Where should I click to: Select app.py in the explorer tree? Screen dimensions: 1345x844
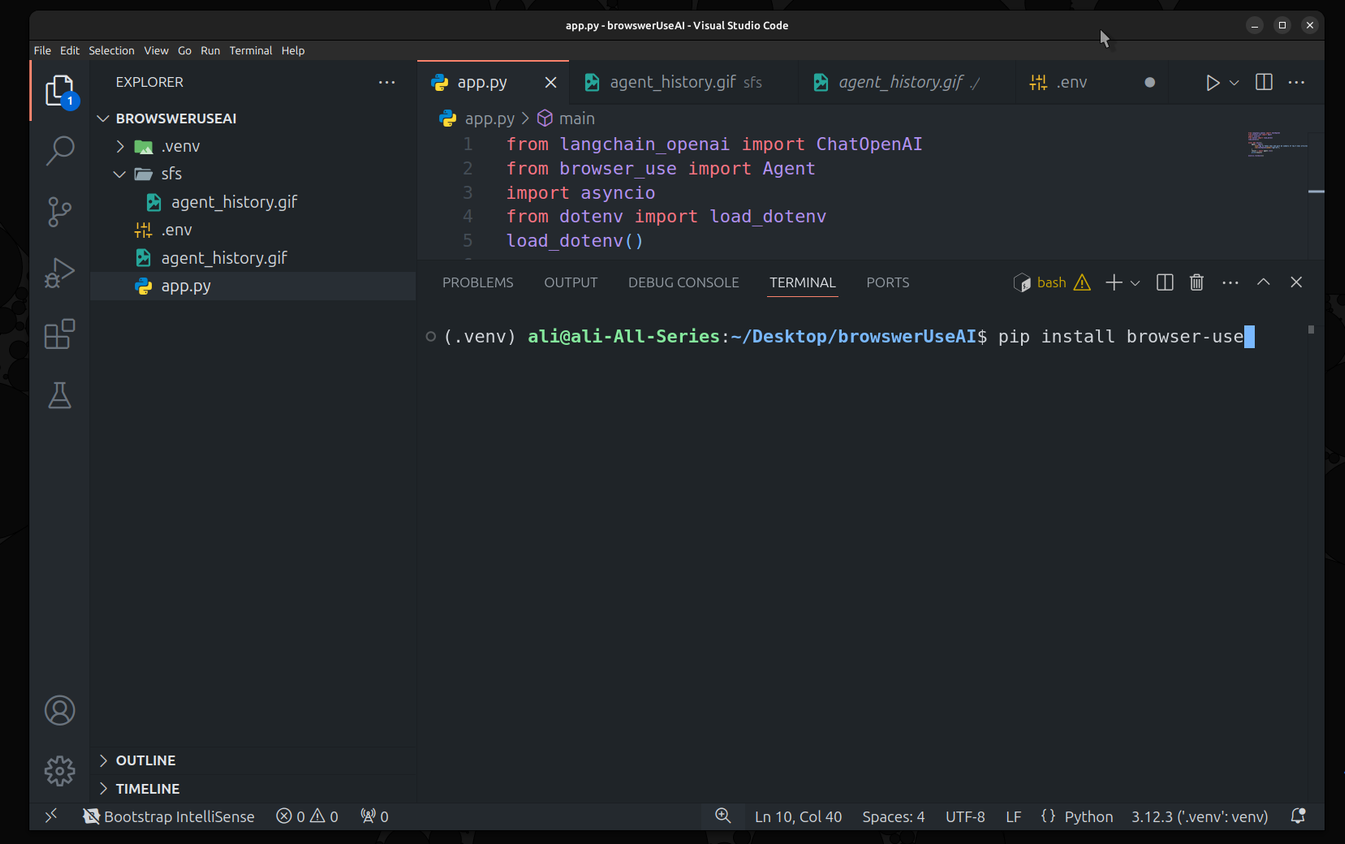186,286
